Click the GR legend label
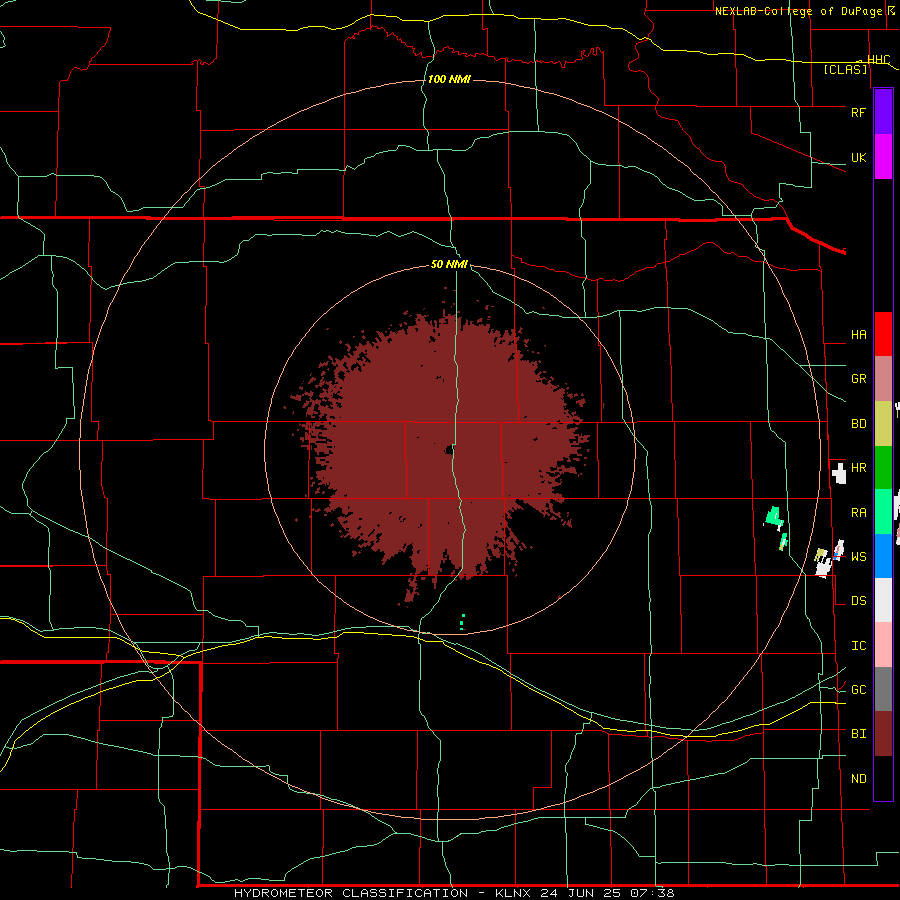This screenshot has height=900, width=900. click(858, 379)
